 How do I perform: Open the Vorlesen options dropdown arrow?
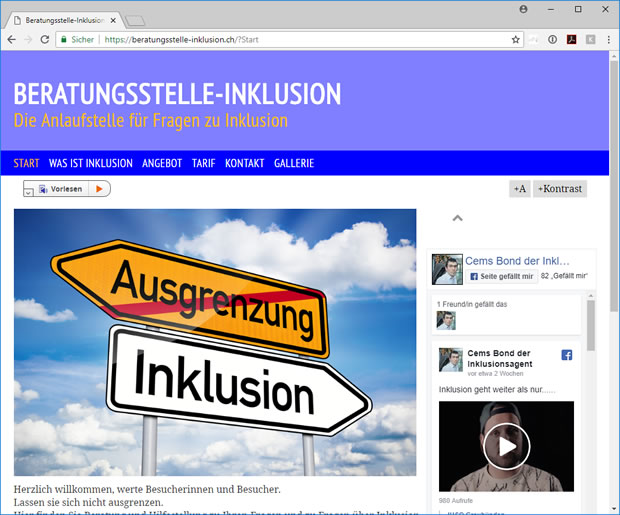click(29, 190)
